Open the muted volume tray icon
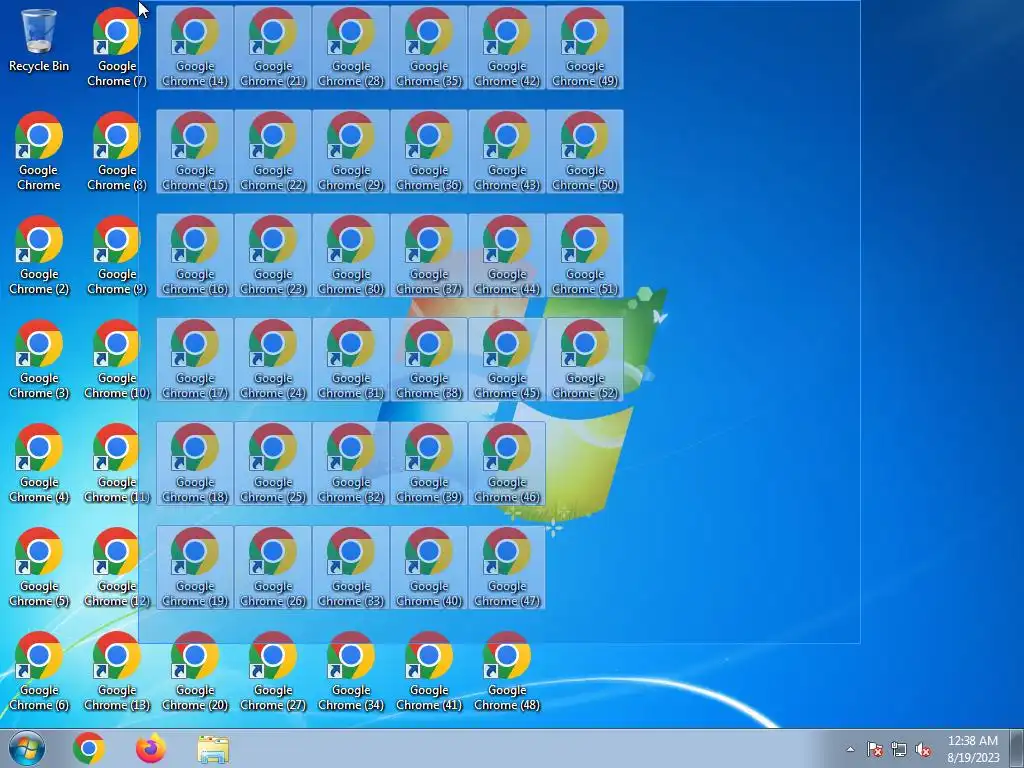The height and width of the screenshot is (768, 1024). tap(923, 749)
